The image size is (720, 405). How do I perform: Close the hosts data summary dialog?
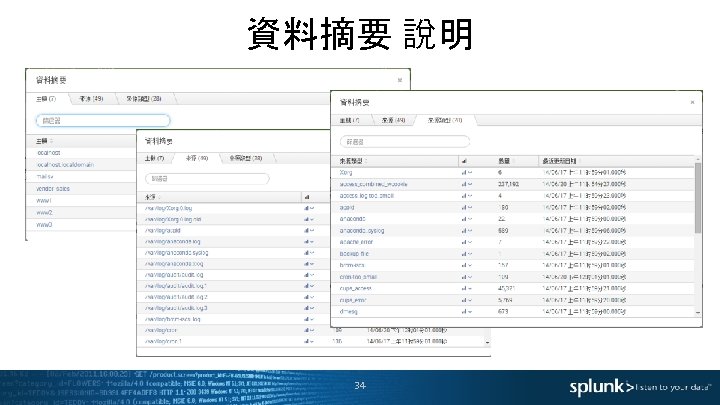click(399, 80)
